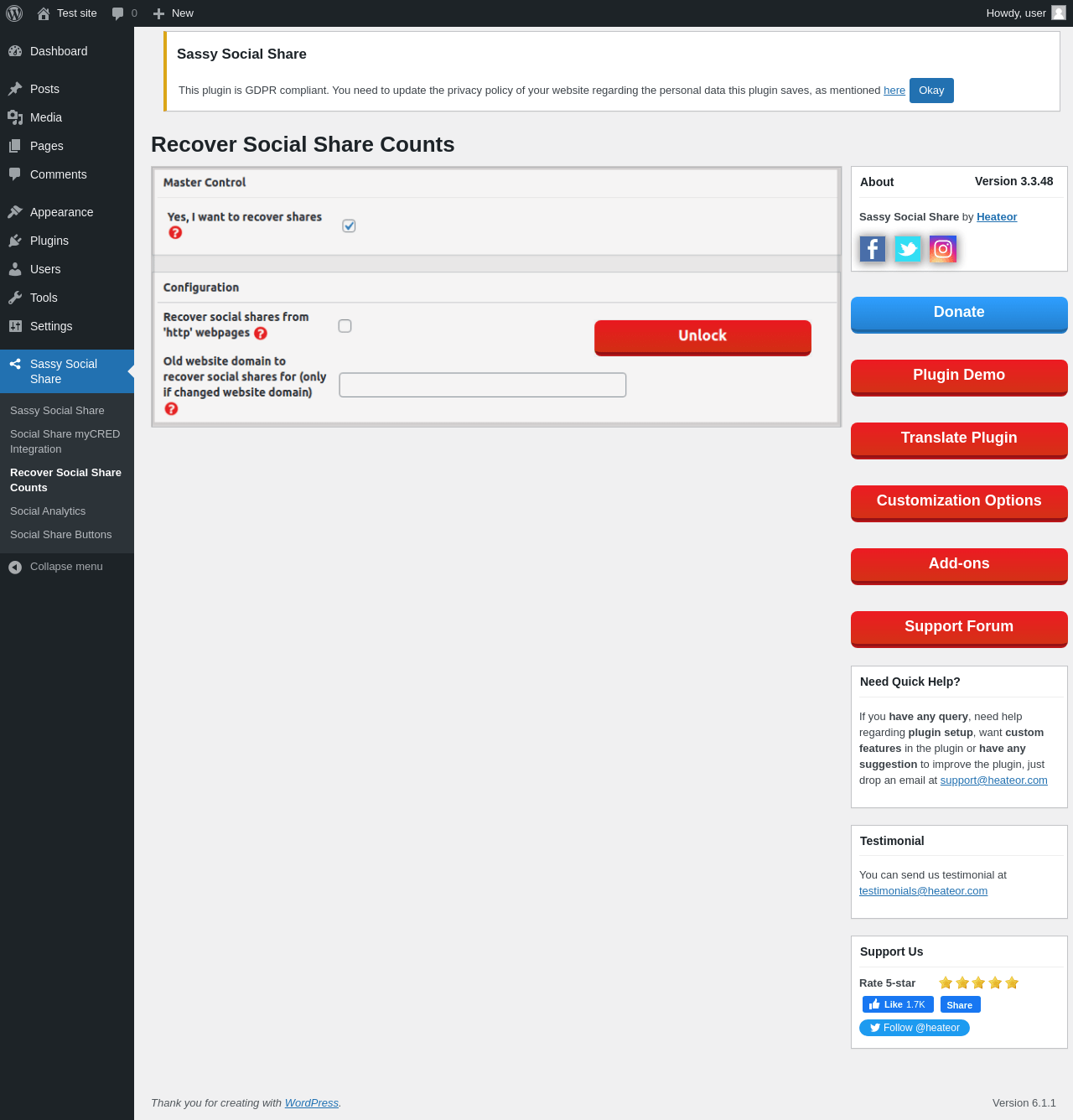Open Customization Options button

click(959, 503)
